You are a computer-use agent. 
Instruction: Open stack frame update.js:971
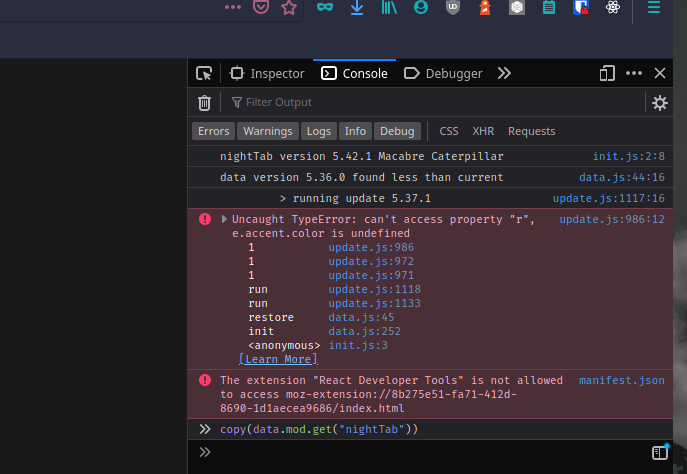371,275
